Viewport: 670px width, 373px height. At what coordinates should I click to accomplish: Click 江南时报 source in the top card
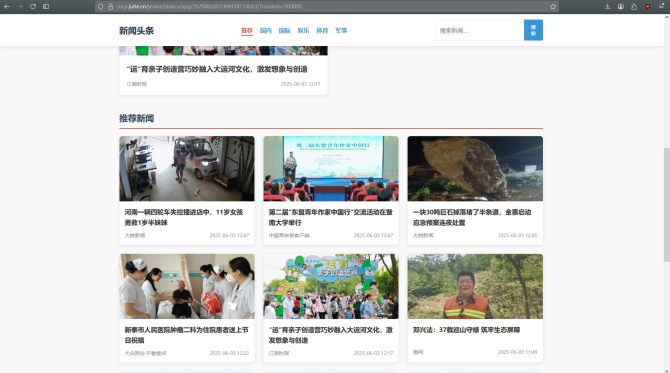coord(137,84)
